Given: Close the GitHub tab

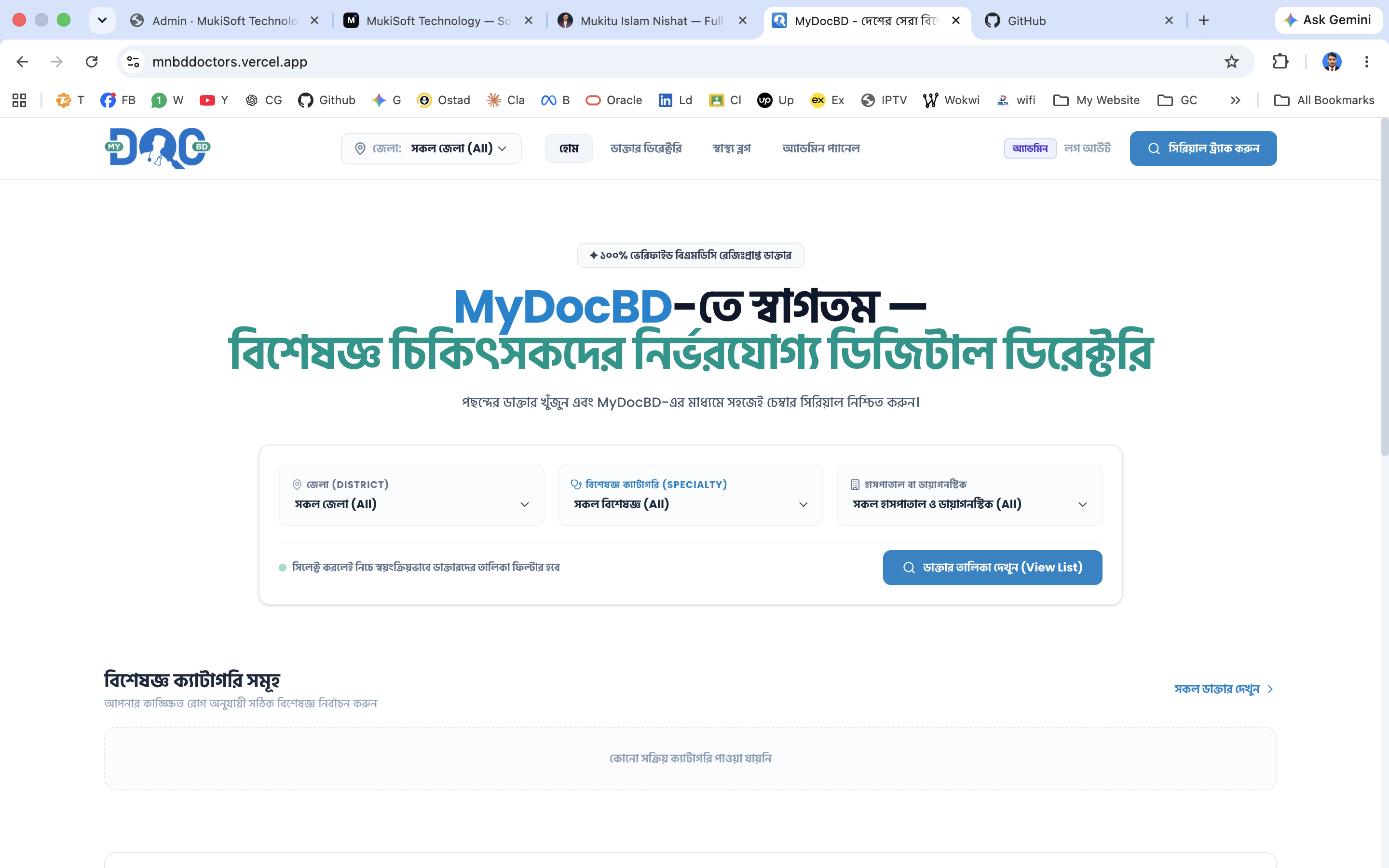Looking at the screenshot, I should [1169, 21].
